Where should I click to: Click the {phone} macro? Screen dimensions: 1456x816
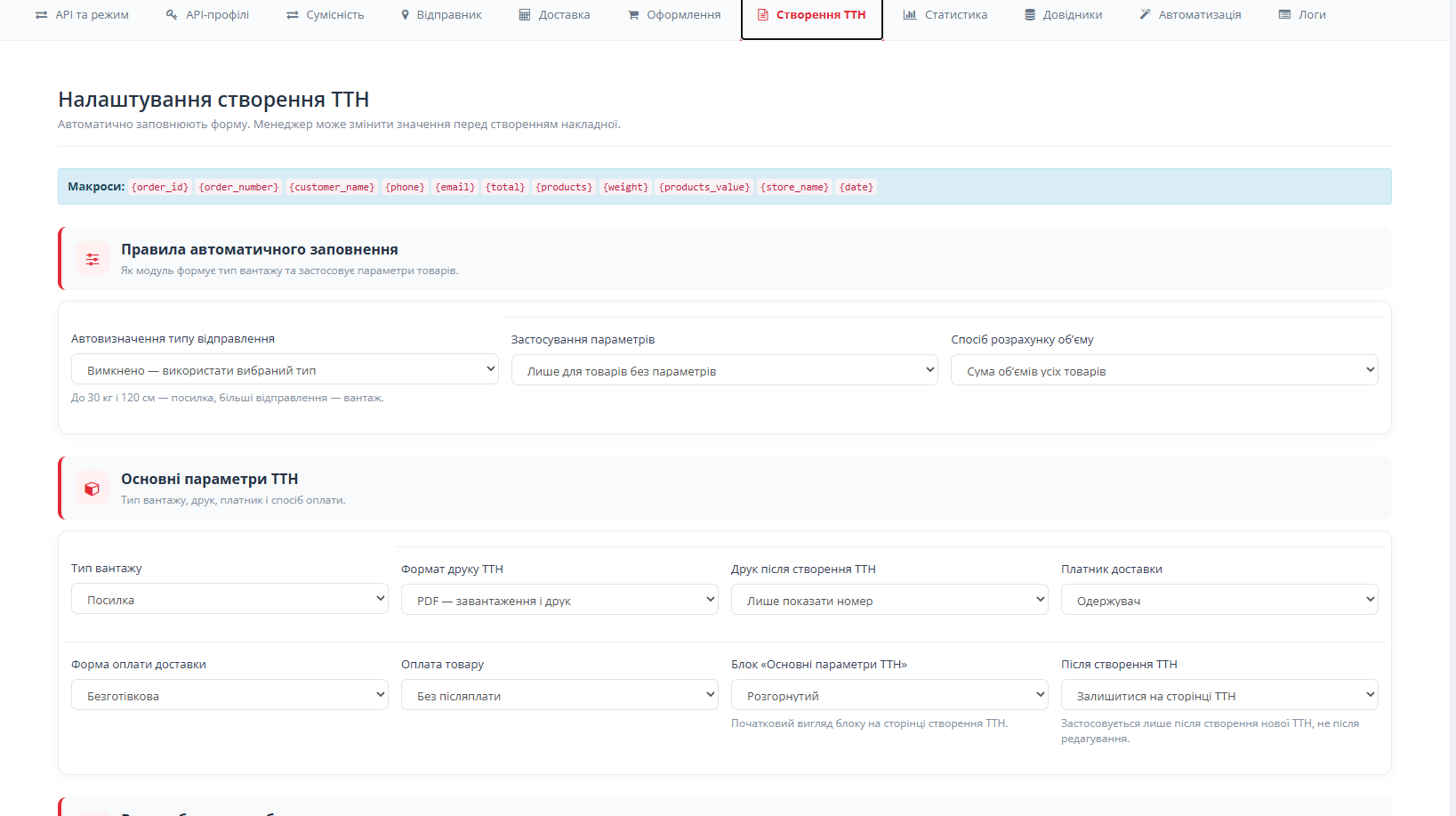tap(405, 187)
